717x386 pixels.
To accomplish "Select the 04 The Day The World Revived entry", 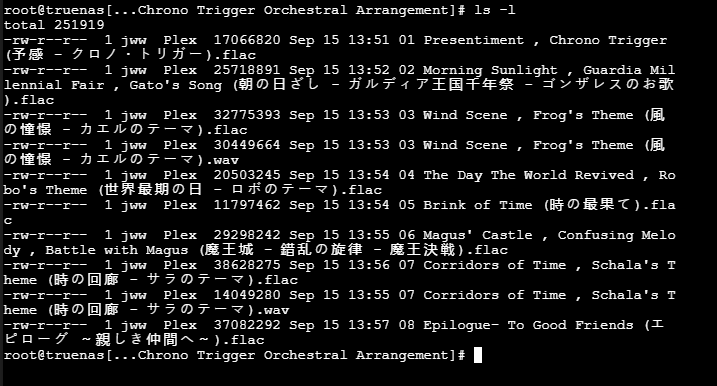I will [339, 182].
